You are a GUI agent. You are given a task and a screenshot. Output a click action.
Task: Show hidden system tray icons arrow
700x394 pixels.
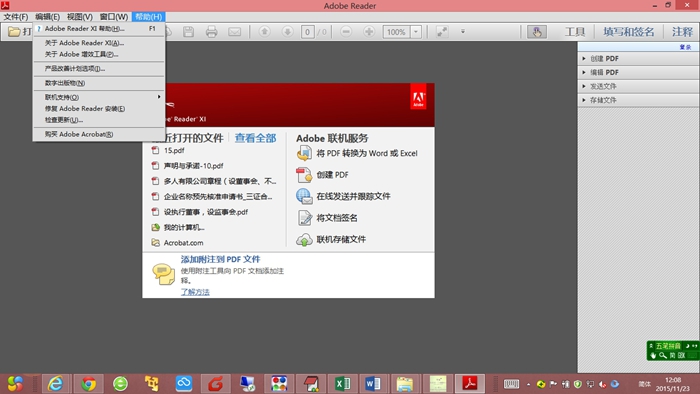coord(528,384)
